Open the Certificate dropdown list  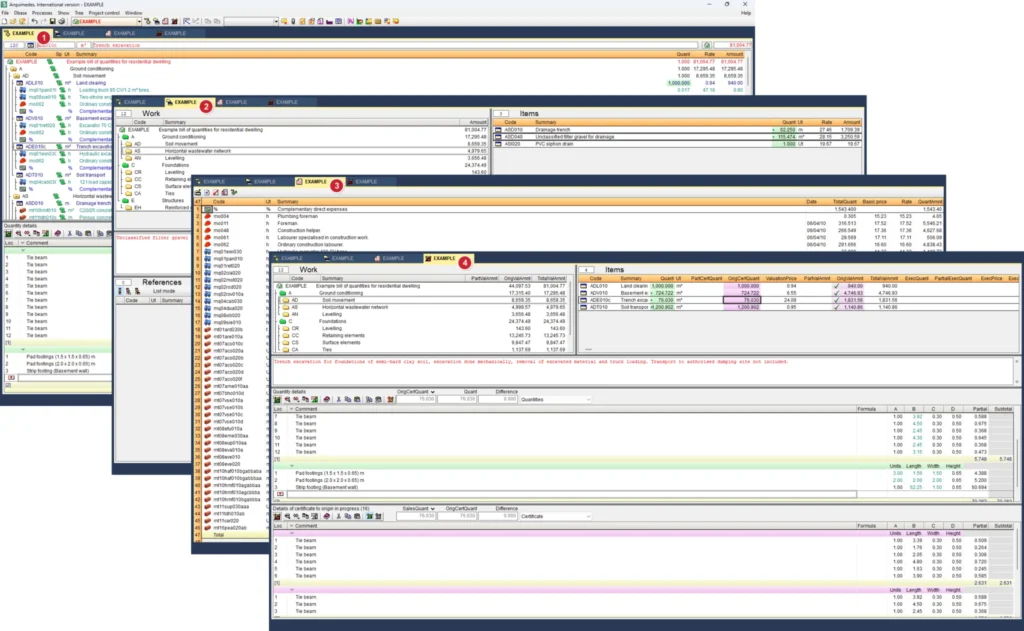[555, 516]
